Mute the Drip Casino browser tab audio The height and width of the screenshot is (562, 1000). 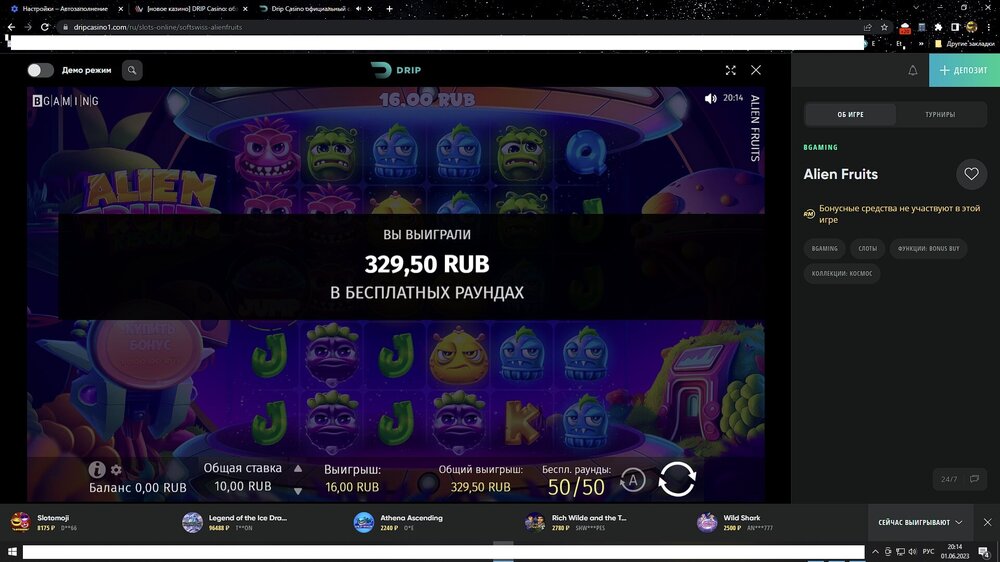[x=358, y=9]
